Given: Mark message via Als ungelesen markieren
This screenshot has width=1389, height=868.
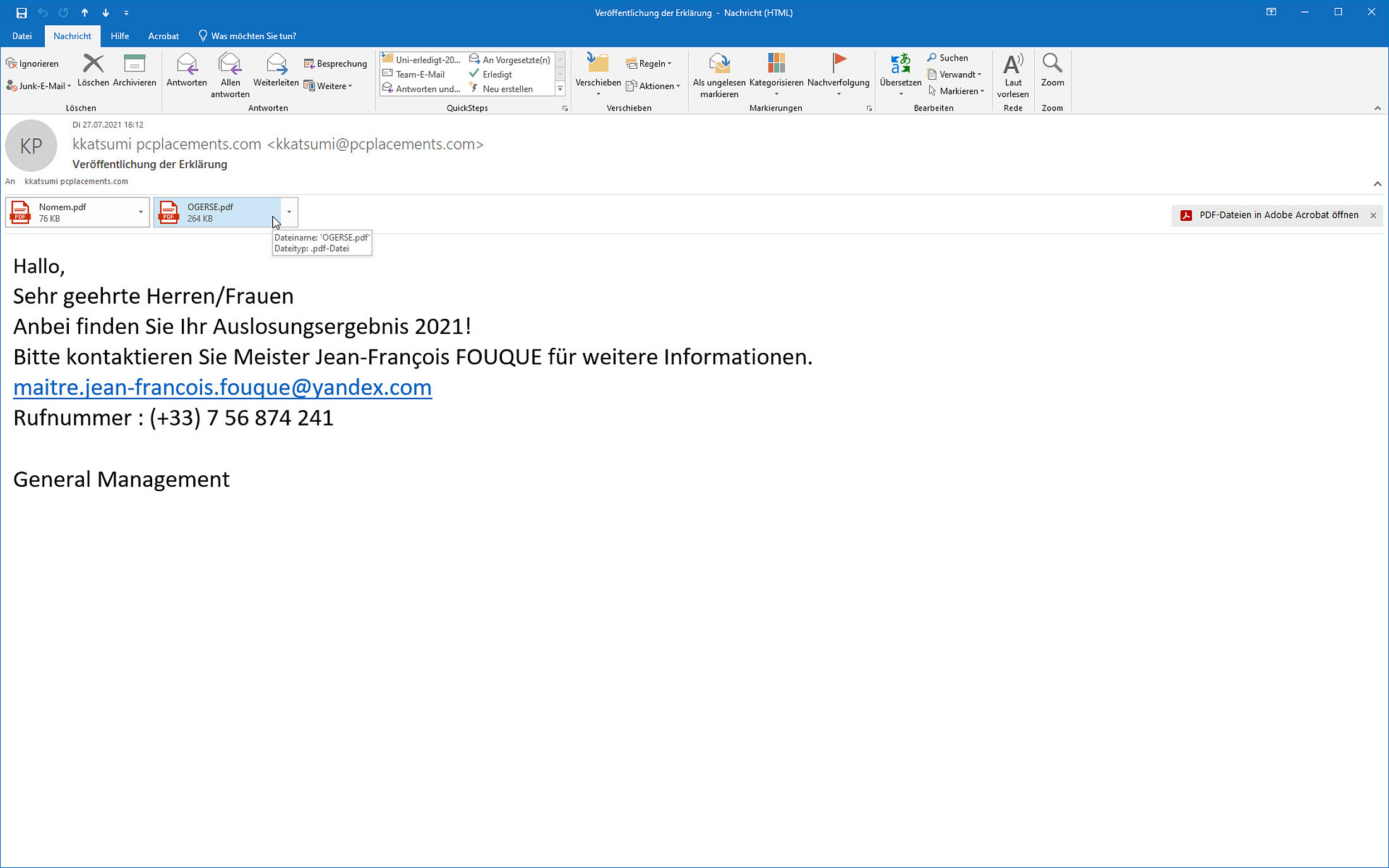Looking at the screenshot, I should click(718, 64).
